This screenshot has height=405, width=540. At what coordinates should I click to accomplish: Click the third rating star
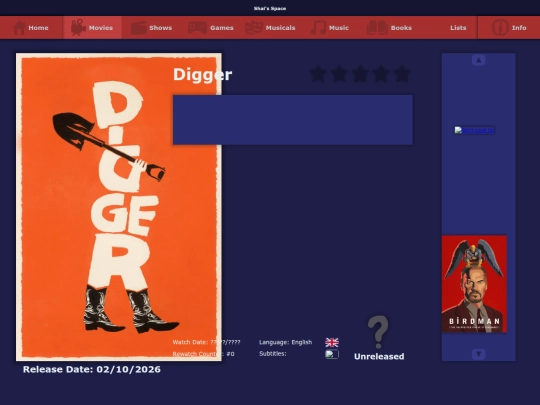coord(360,74)
